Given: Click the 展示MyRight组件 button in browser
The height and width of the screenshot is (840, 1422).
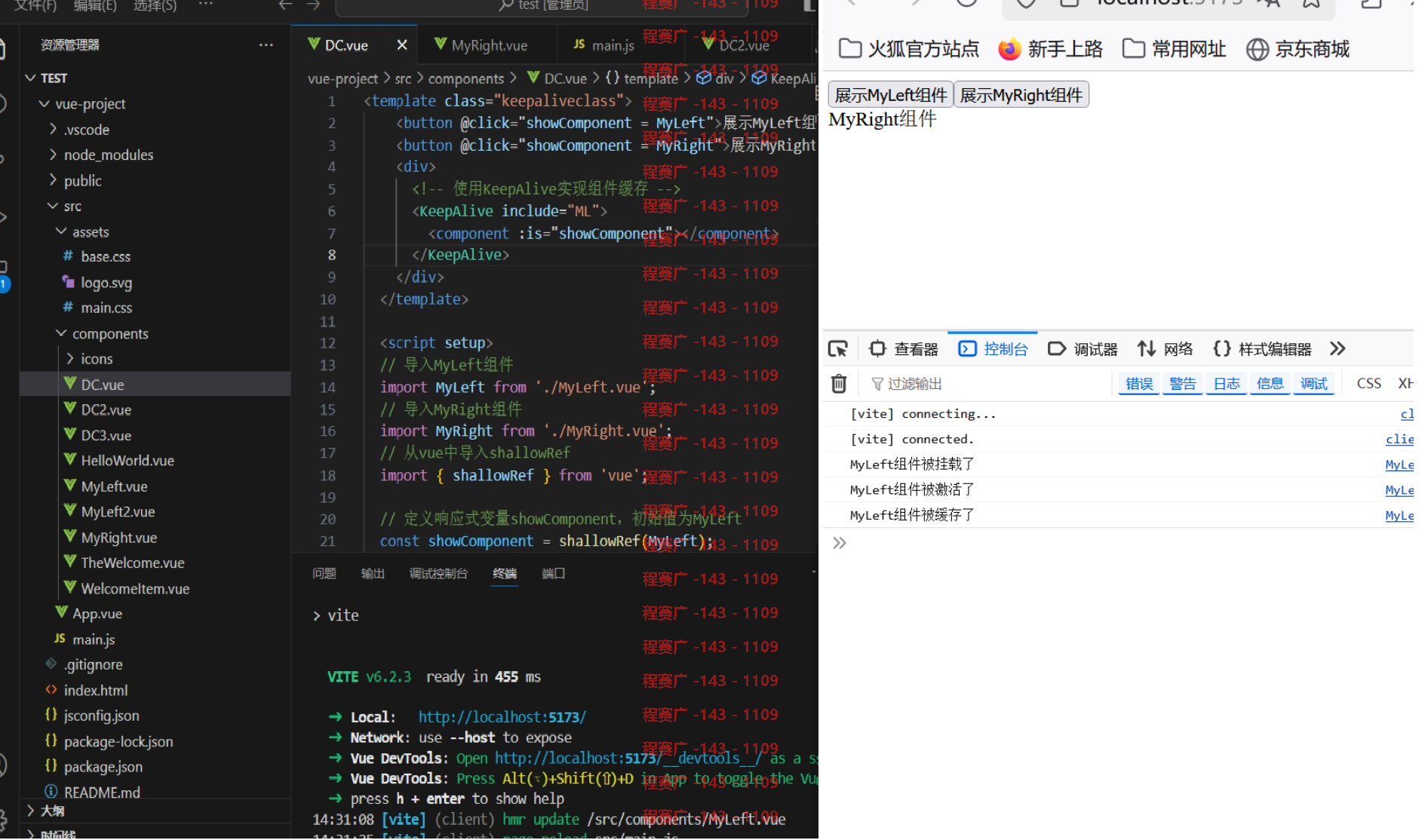Looking at the screenshot, I should [x=1021, y=95].
